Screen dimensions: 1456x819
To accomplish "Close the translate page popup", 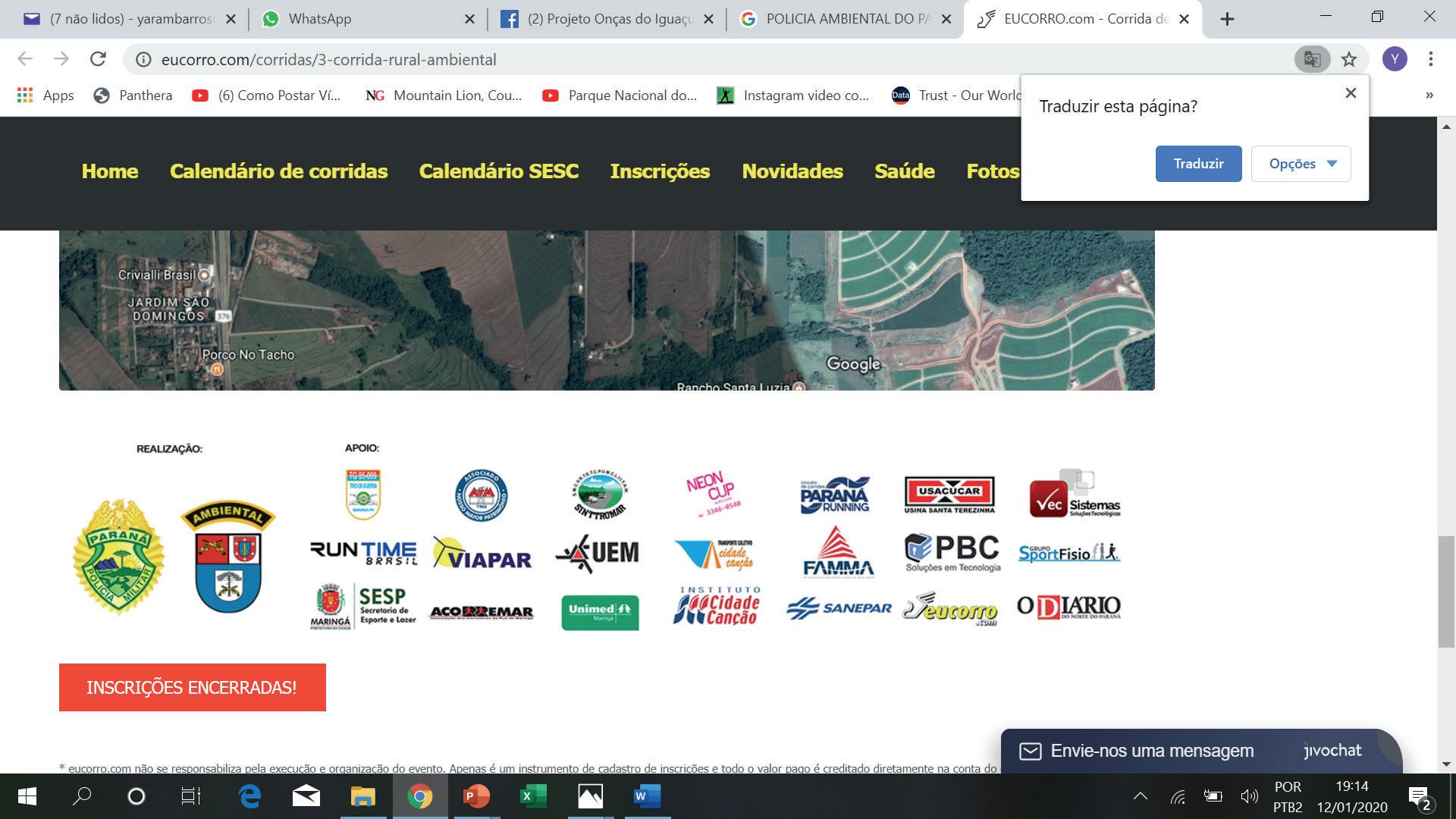I will point(1350,93).
